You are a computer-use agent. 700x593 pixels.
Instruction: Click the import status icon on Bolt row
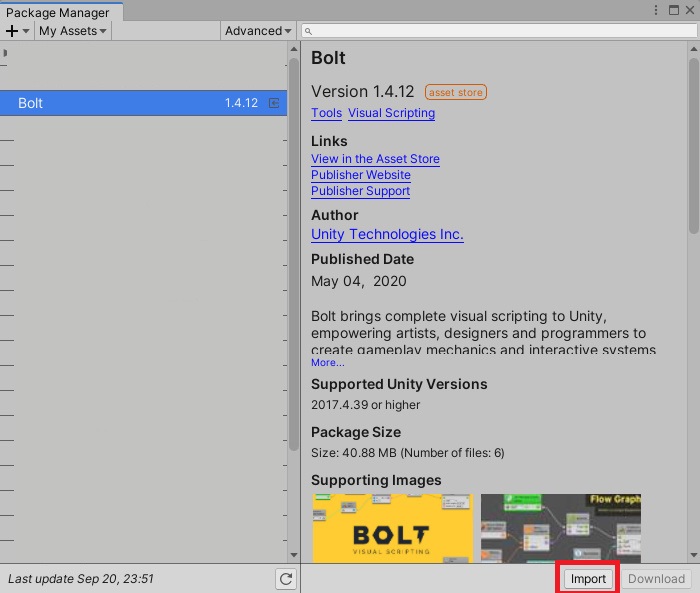274,103
